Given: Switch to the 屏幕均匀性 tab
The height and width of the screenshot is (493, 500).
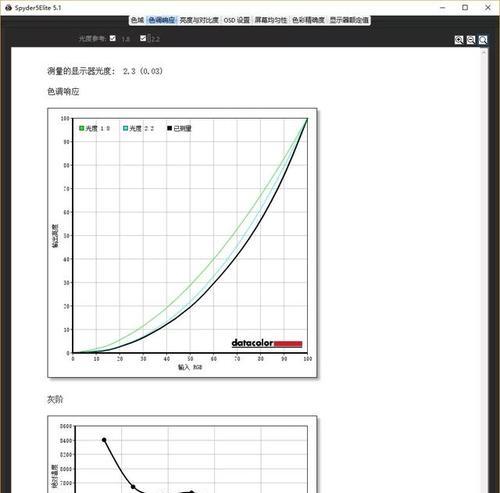Looking at the screenshot, I should pyautogui.click(x=271, y=20).
